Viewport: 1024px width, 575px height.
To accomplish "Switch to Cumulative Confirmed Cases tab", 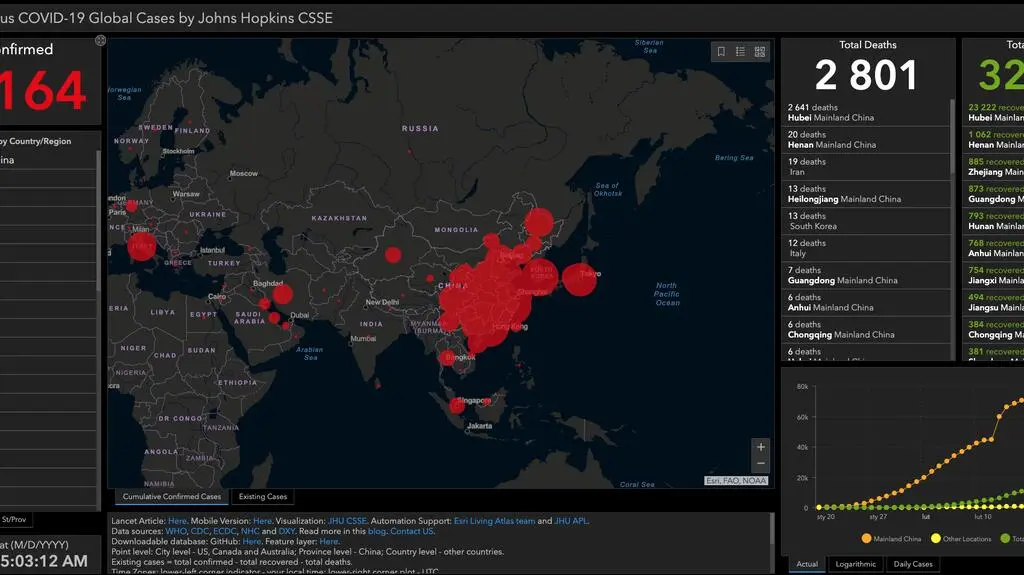I will pyautogui.click(x=172, y=497).
